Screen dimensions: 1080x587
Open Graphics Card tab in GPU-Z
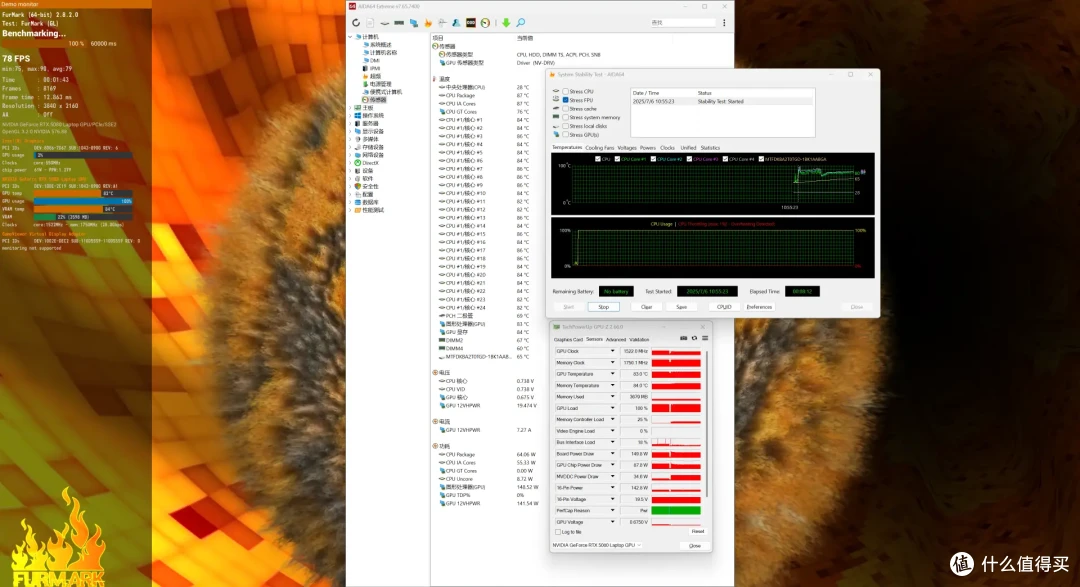pos(568,339)
